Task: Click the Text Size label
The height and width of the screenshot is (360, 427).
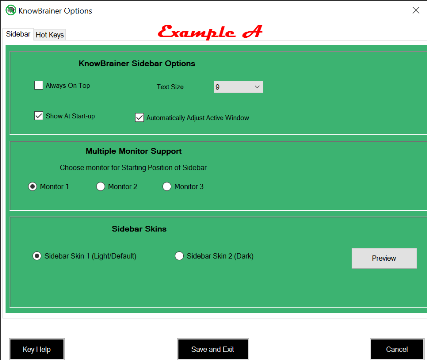Action: click(x=170, y=87)
